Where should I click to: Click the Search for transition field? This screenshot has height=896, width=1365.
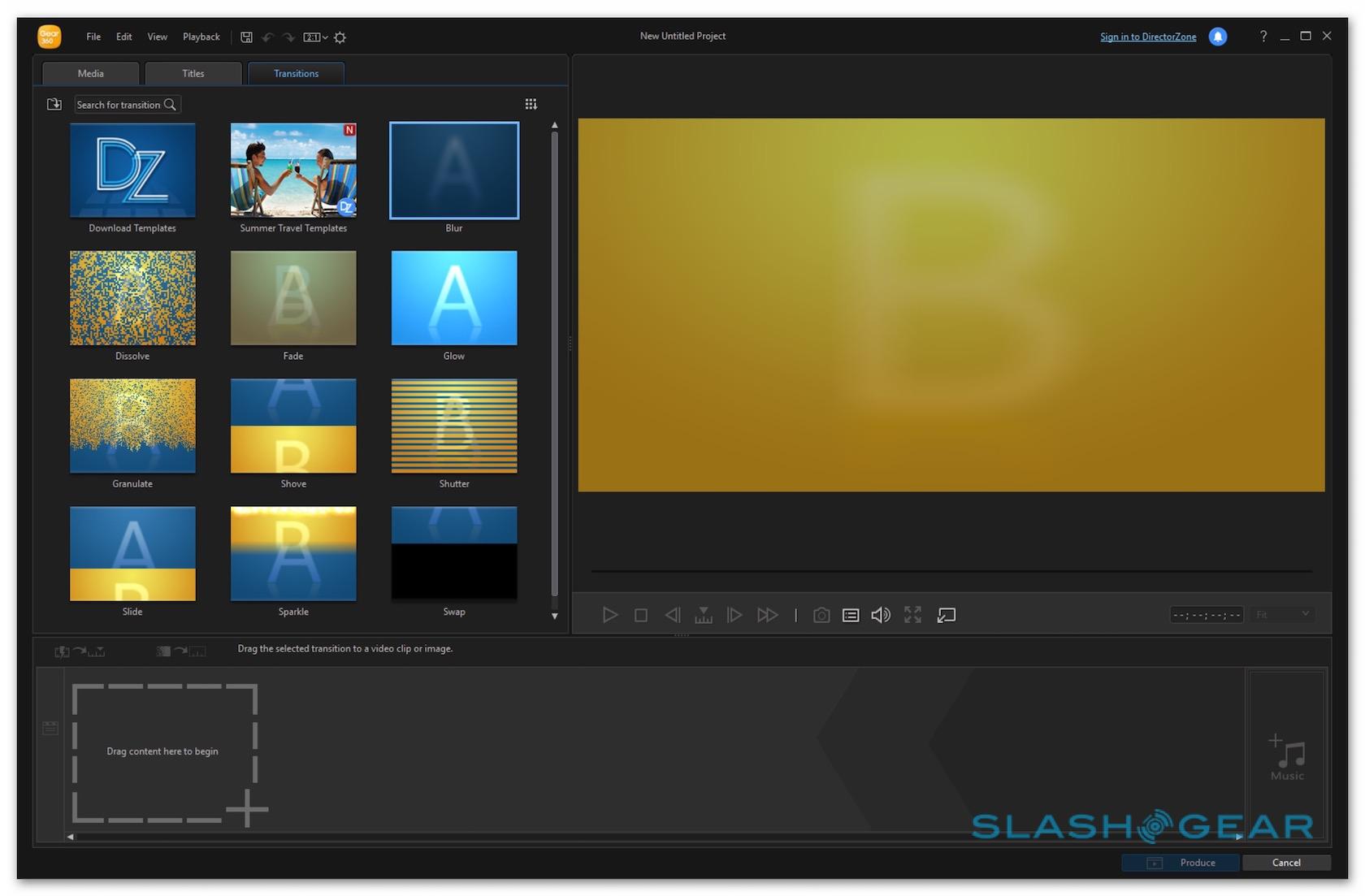119,105
